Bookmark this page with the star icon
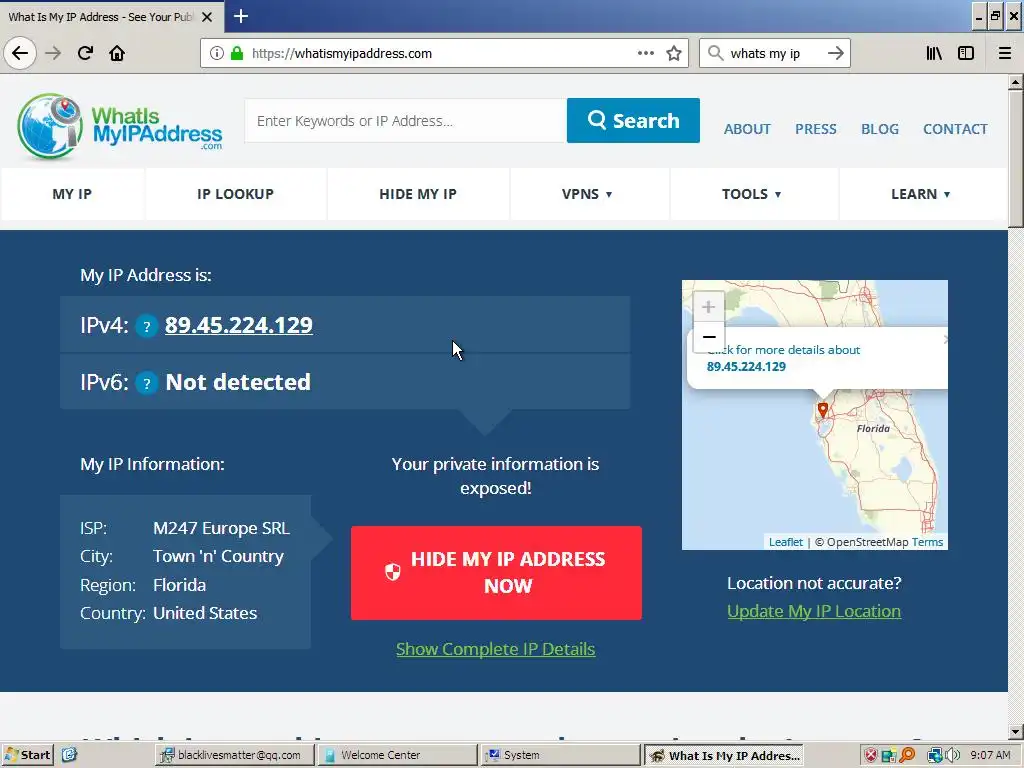 [x=674, y=53]
